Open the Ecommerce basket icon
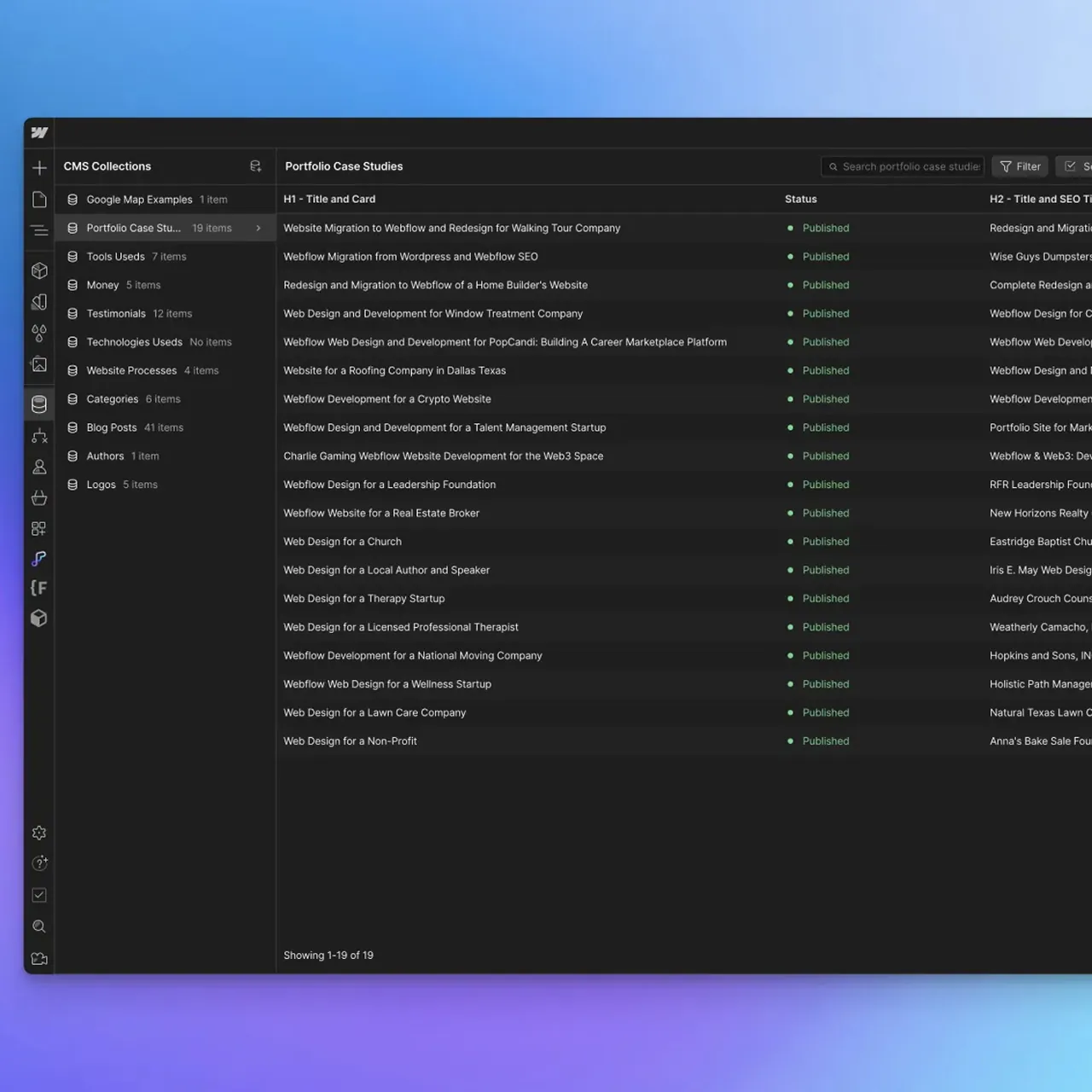The width and height of the screenshot is (1092, 1092). click(x=39, y=497)
